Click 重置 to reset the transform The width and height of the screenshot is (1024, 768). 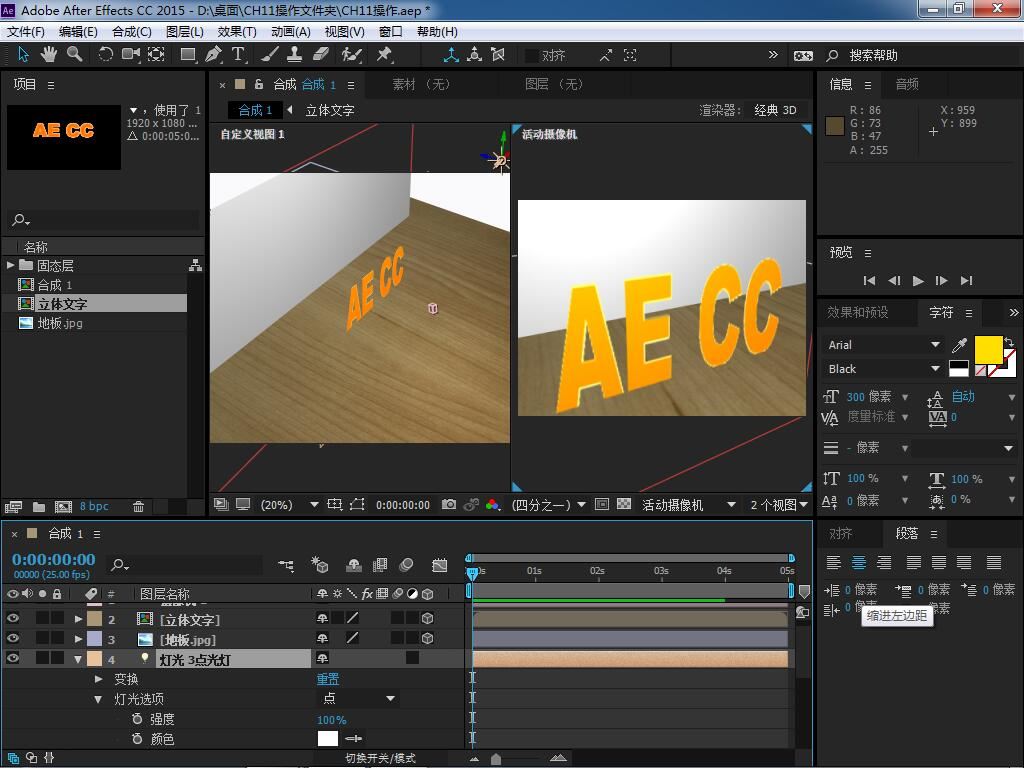point(328,679)
